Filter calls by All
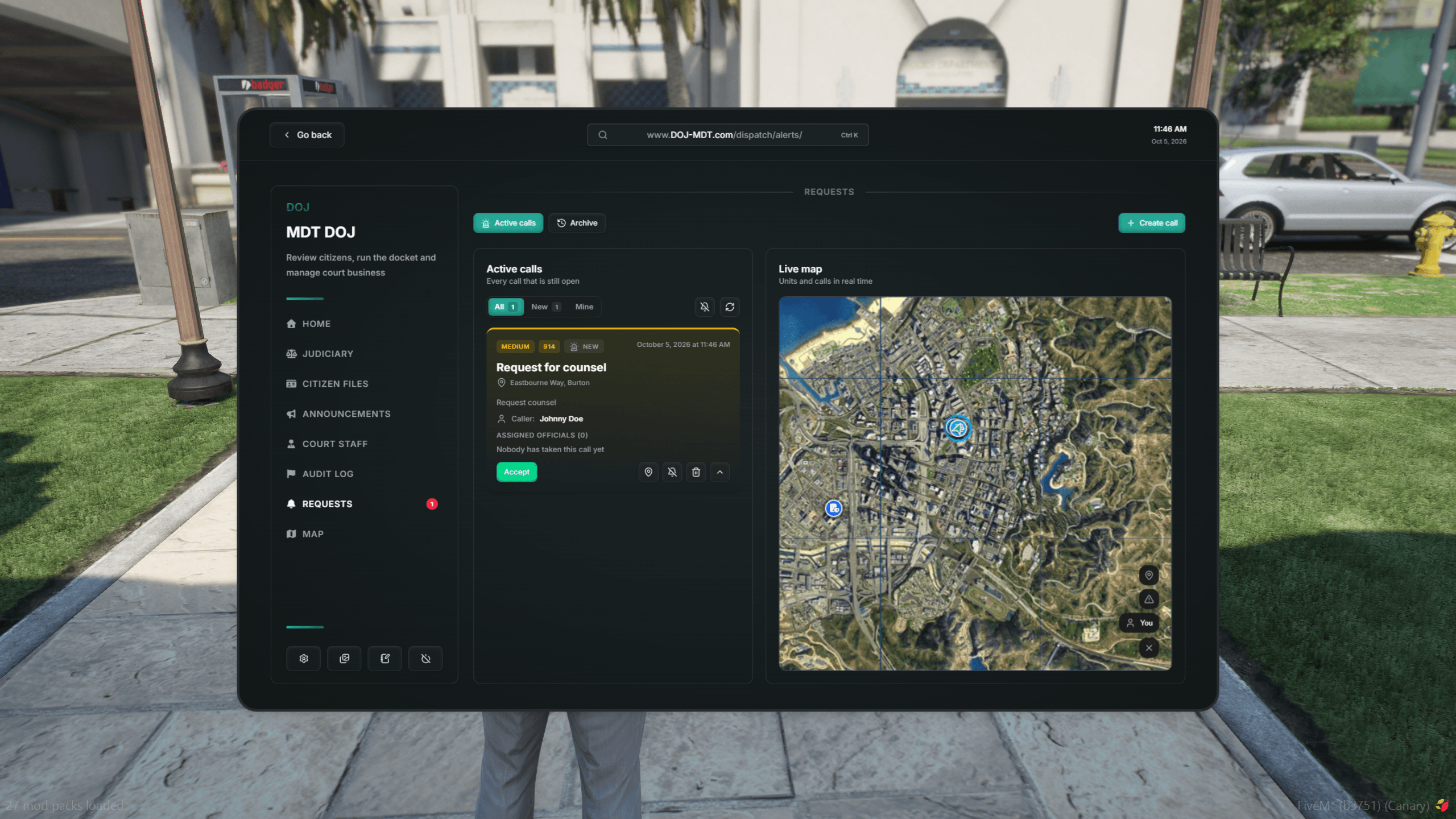 pos(506,307)
